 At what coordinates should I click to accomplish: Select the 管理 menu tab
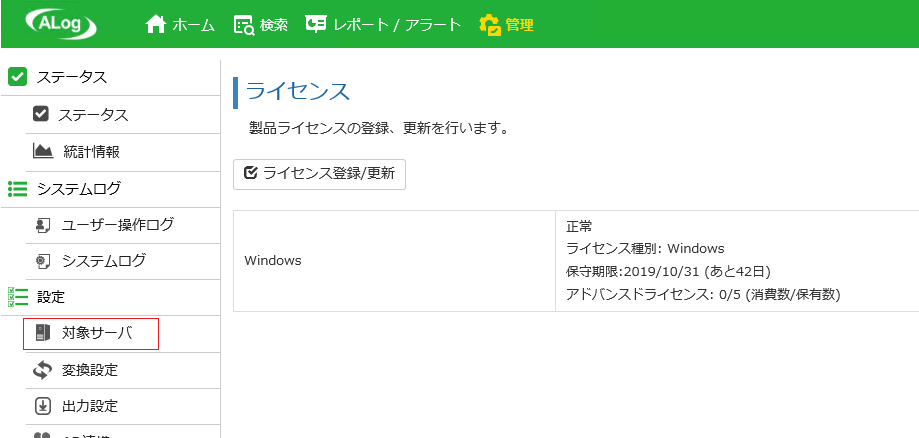506,25
